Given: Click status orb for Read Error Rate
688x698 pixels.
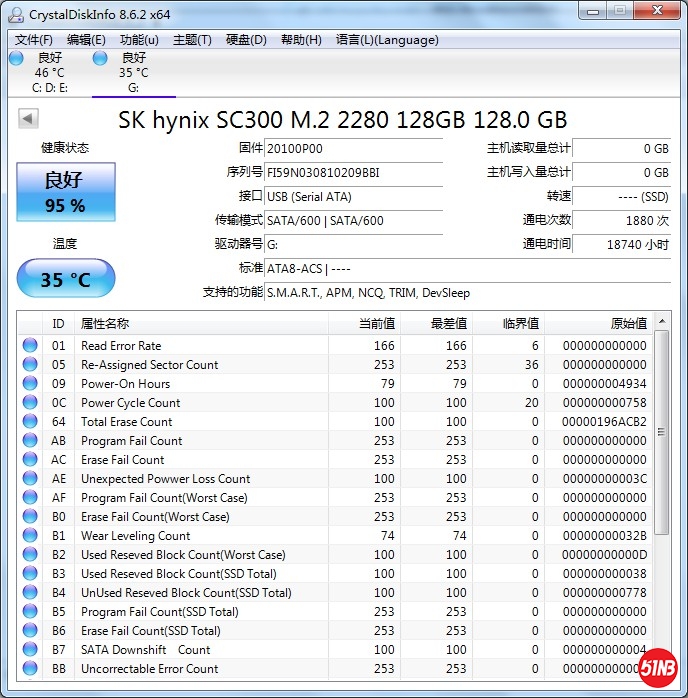Looking at the screenshot, I should [30, 346].
